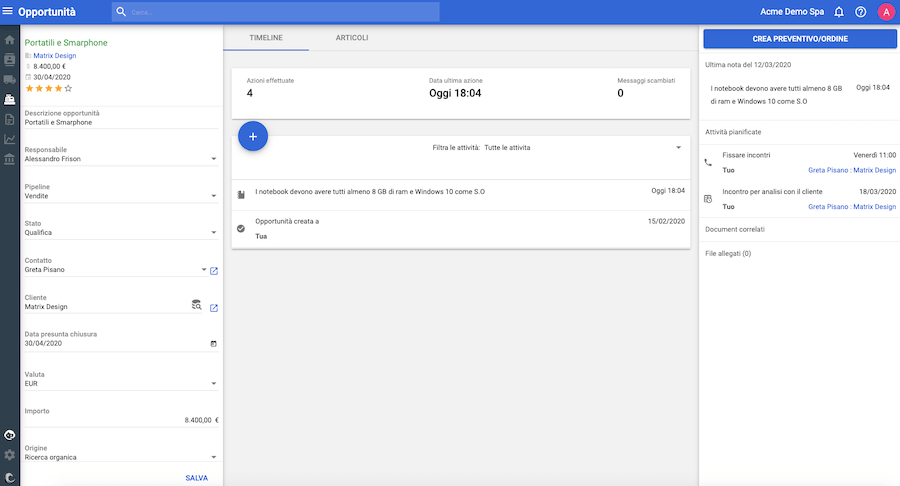Search client database icon next to Matrix Design
This screenshot has height=486, width=900.
pos(196,305)
